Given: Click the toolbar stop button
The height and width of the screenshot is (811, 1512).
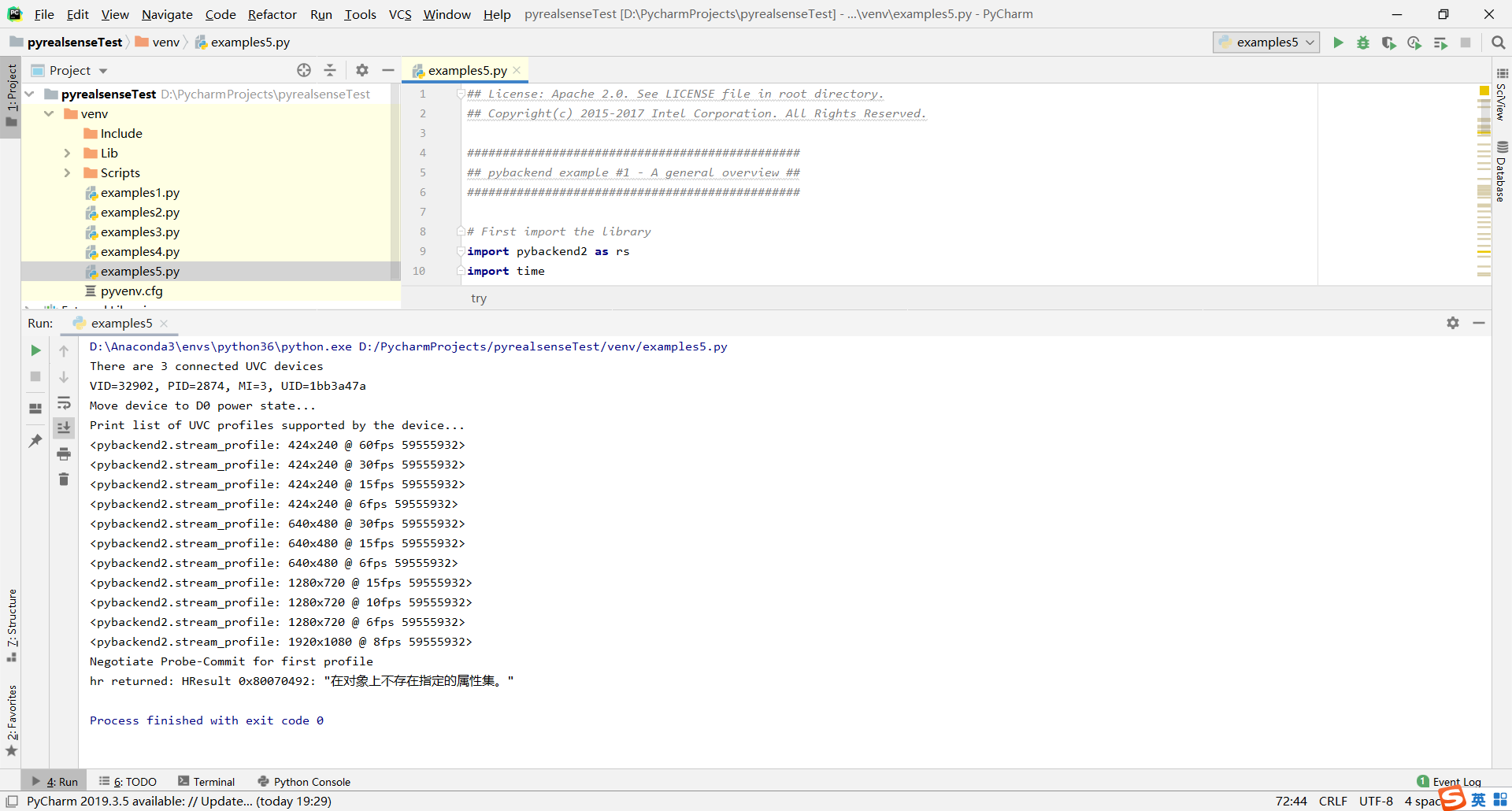Looking at the screenshot, I should click(x=1466, y=43).
